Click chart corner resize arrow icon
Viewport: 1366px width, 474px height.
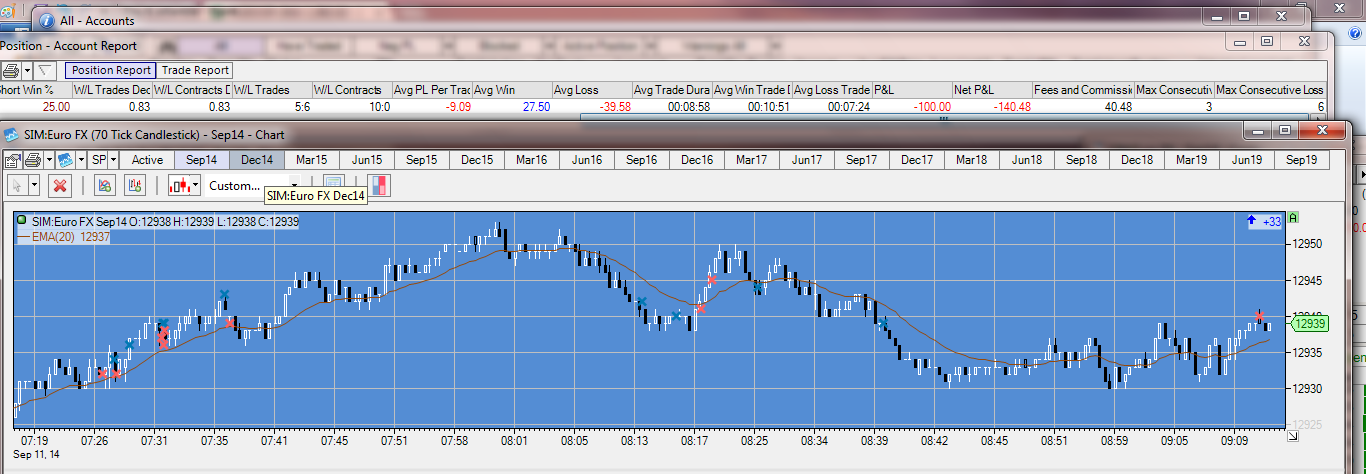[1293, 436]
